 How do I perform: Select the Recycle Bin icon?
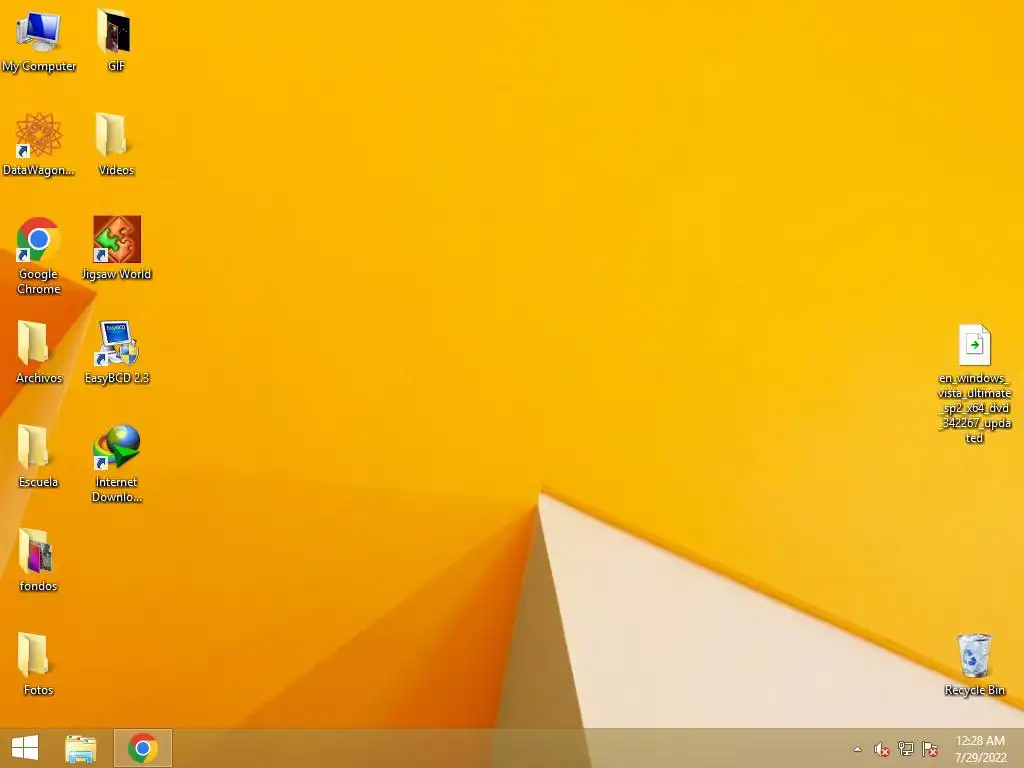click(x=974, y=655)
